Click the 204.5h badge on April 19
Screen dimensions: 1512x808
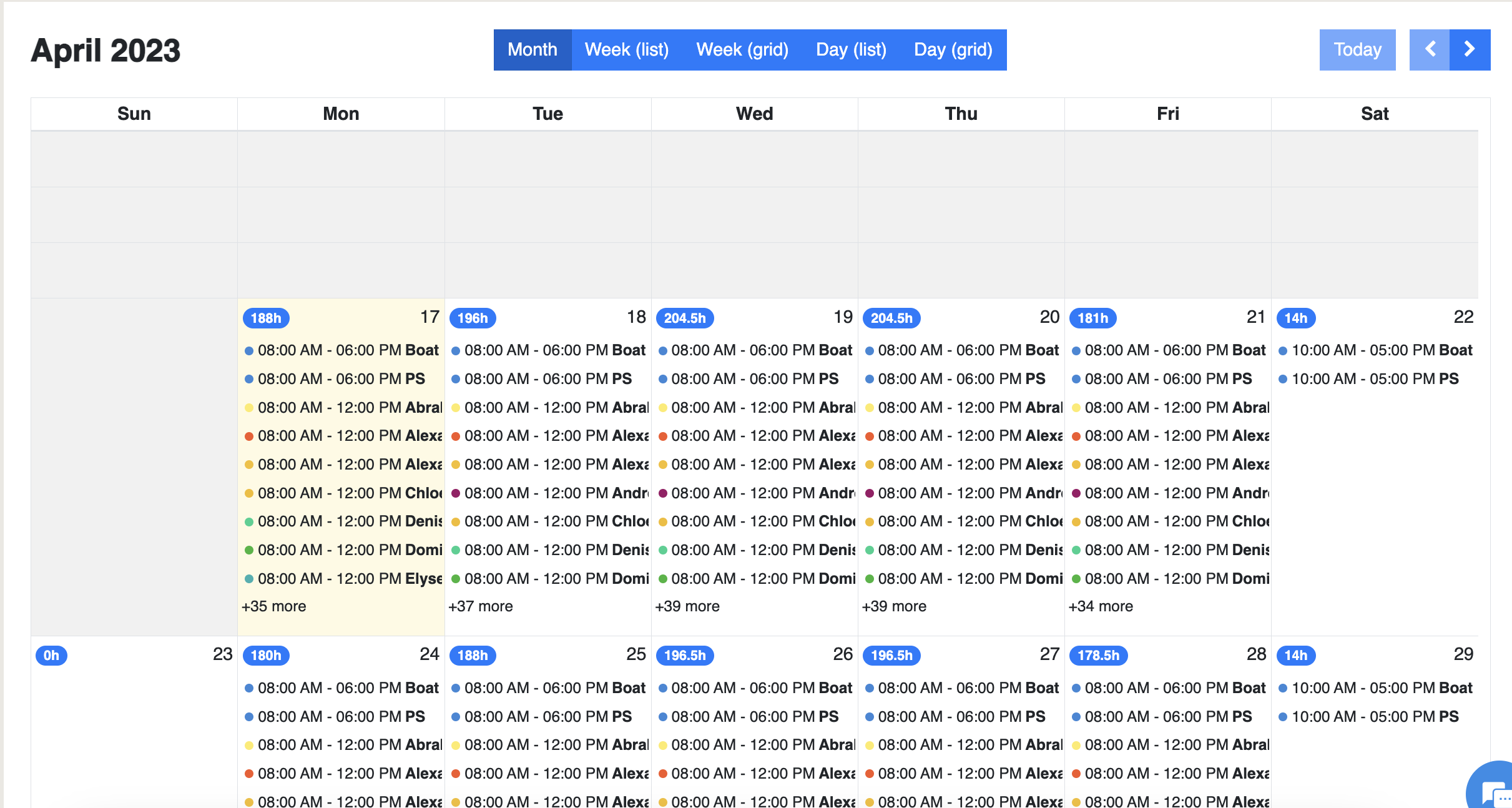[x=685, y=318]
